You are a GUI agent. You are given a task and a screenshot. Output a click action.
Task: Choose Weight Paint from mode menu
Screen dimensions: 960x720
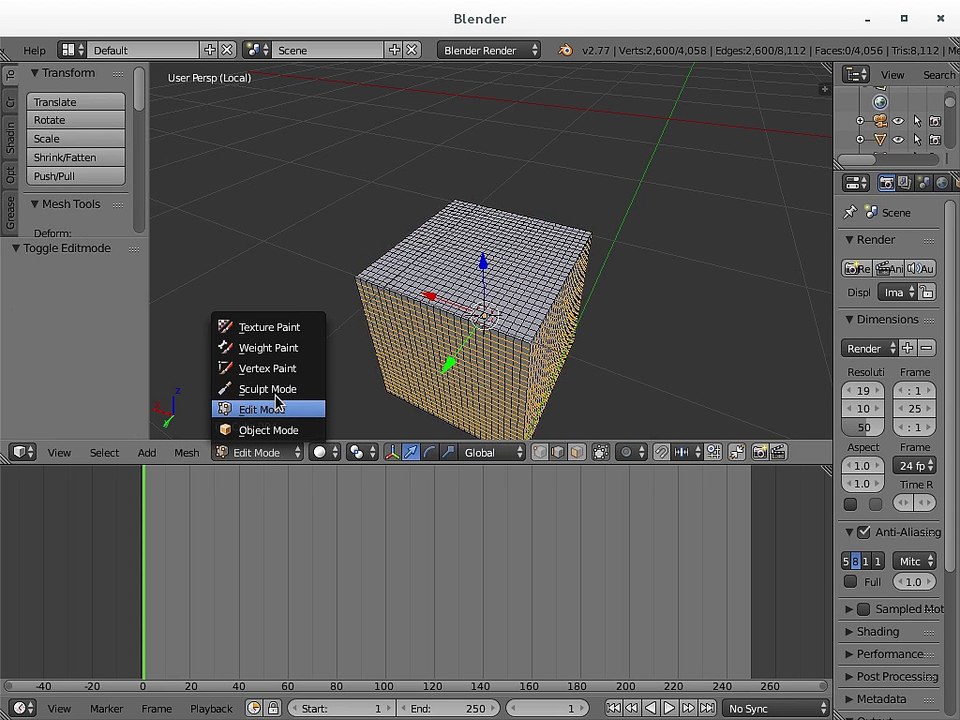(268, 348)
